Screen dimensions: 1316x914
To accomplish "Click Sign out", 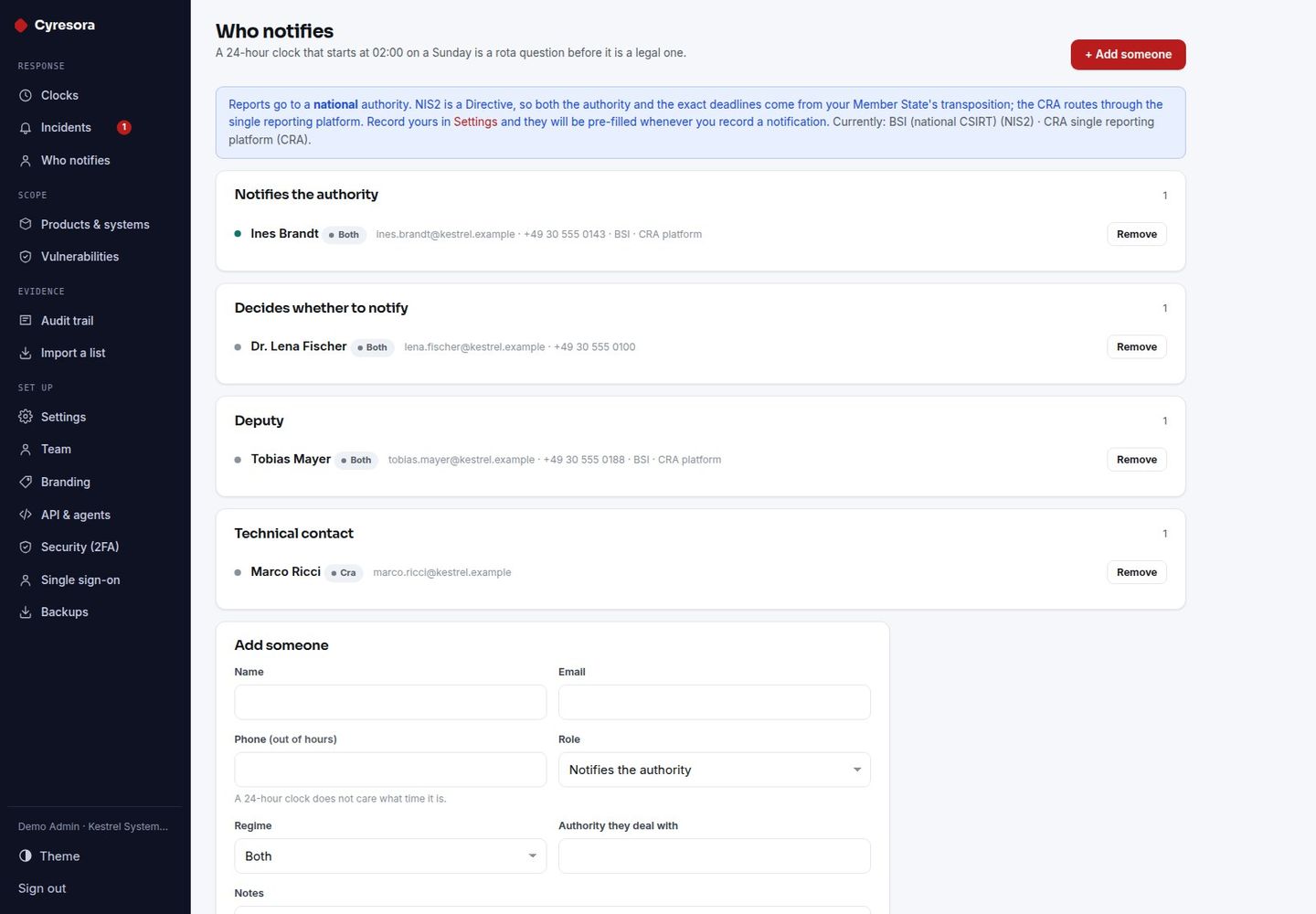I will coord(42,888).
